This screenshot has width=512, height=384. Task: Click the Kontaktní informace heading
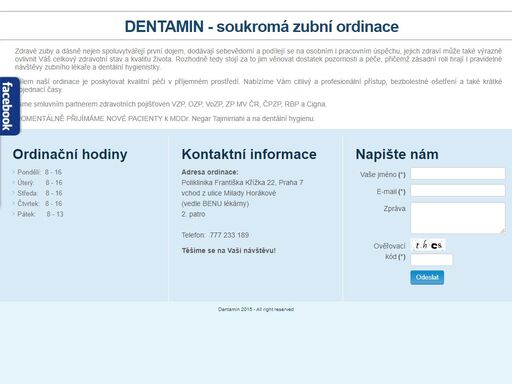(249, 154)
